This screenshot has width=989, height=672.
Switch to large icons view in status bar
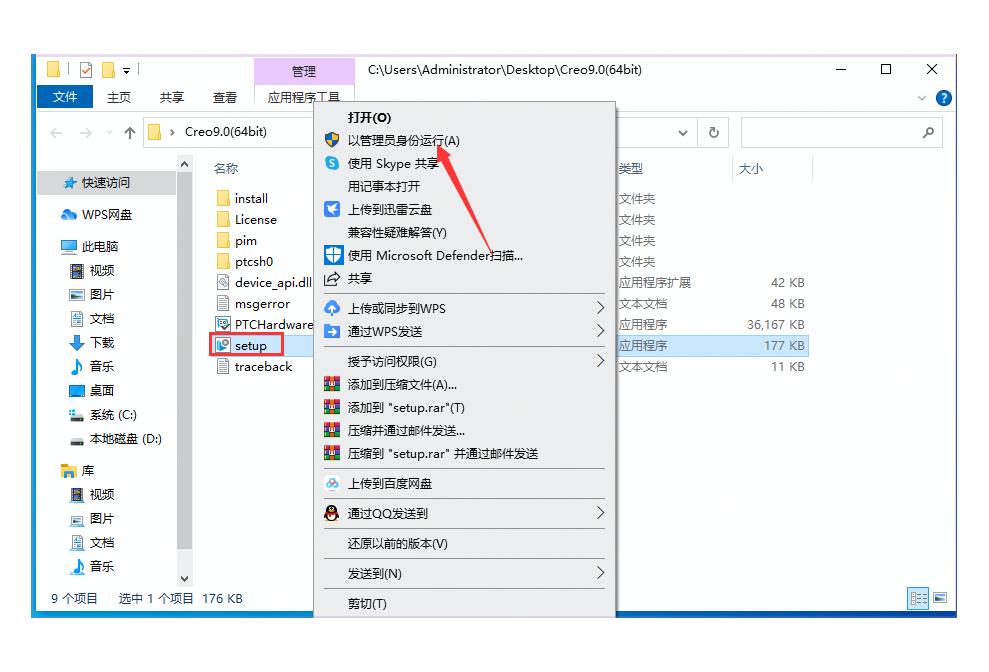pos(939,598)
